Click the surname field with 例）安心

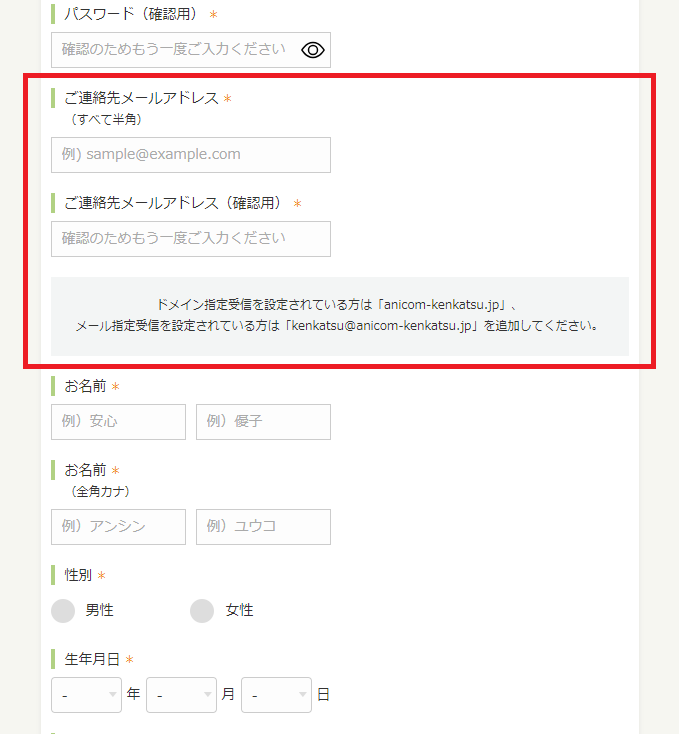118,422
